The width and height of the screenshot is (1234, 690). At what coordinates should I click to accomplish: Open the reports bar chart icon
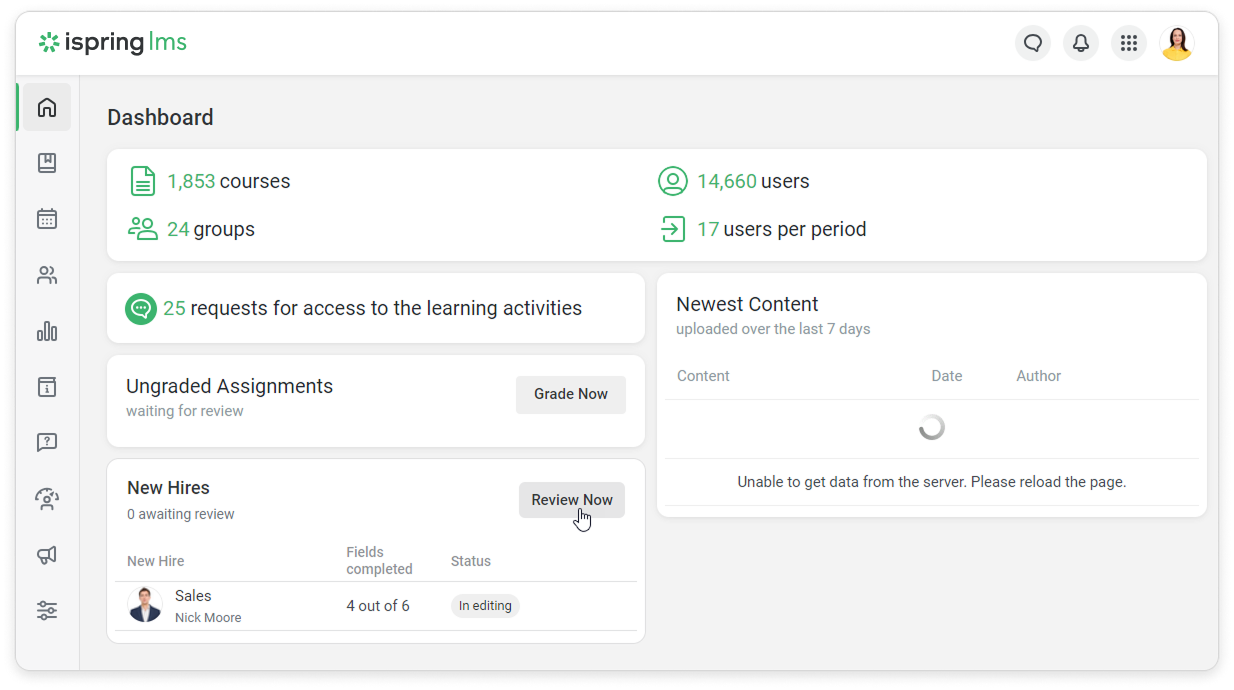point(47,331)
